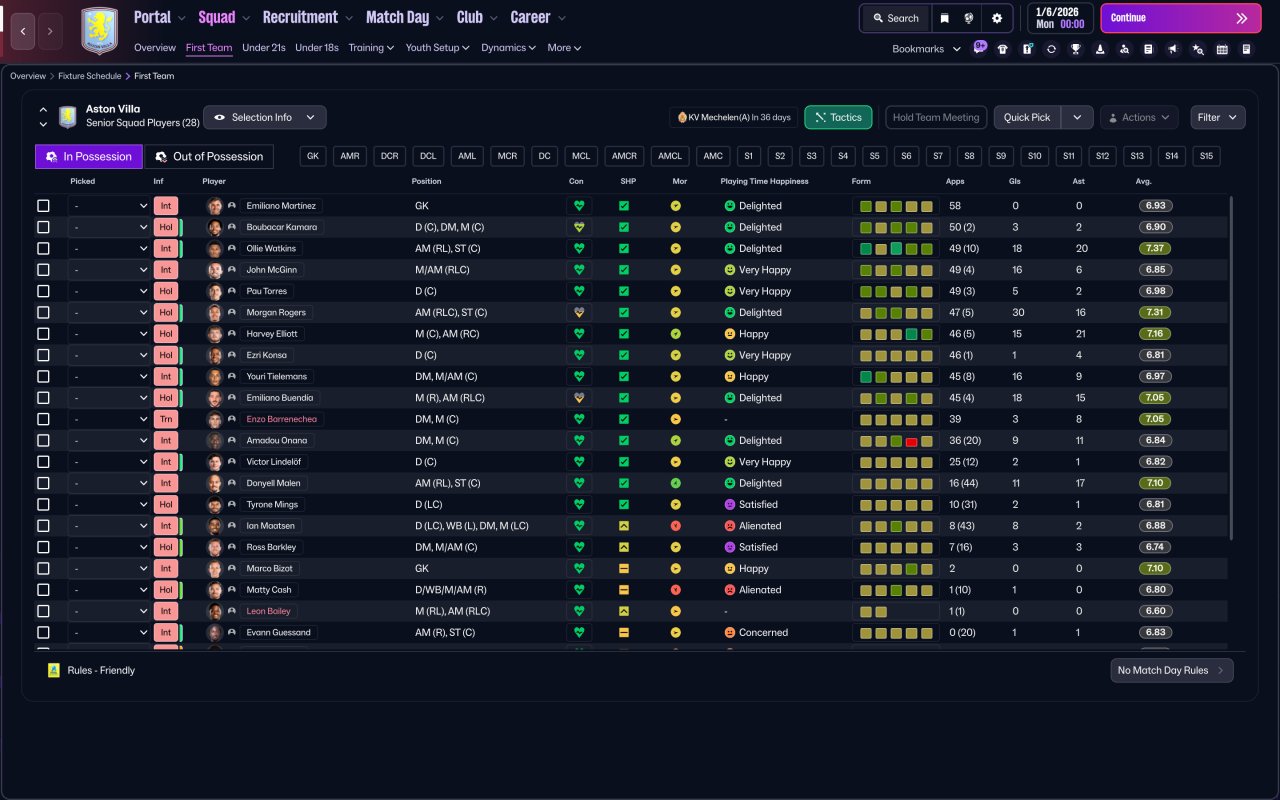Click Ollie Watkins morale icon
The image size is (1280, 800).
click(x=675, y=249)
